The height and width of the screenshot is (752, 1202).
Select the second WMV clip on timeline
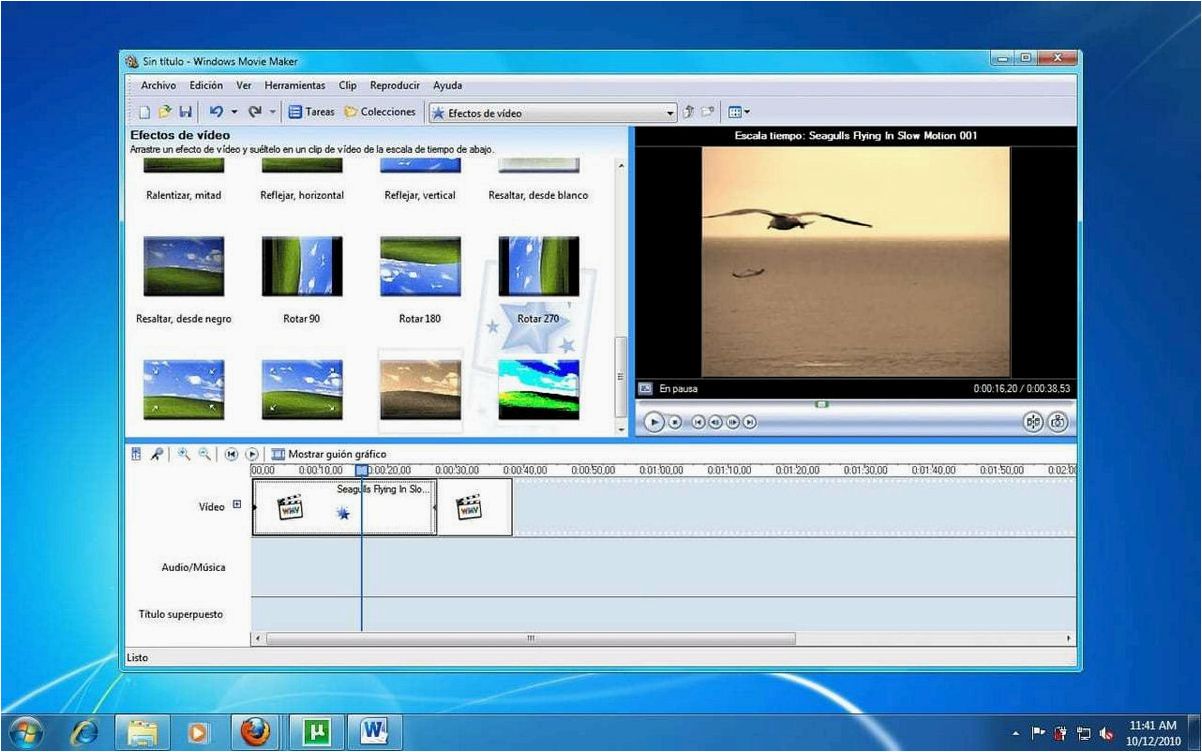(x=474, y=507)
